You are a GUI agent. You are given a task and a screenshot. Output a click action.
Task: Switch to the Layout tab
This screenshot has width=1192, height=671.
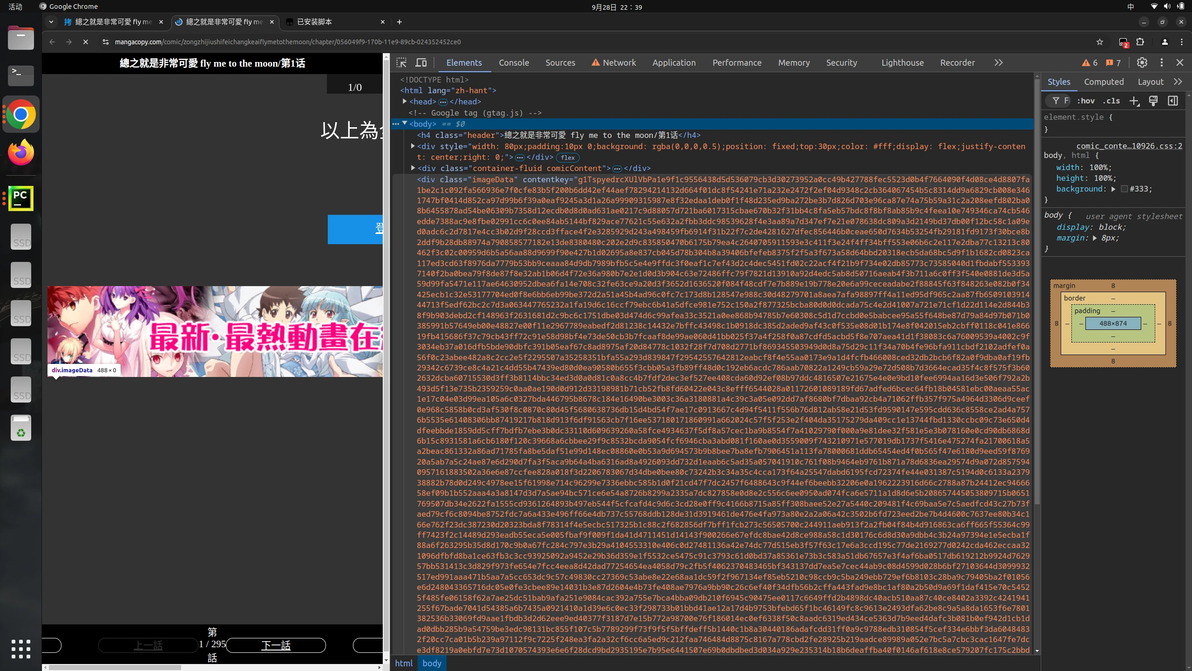coord(1150,81)
